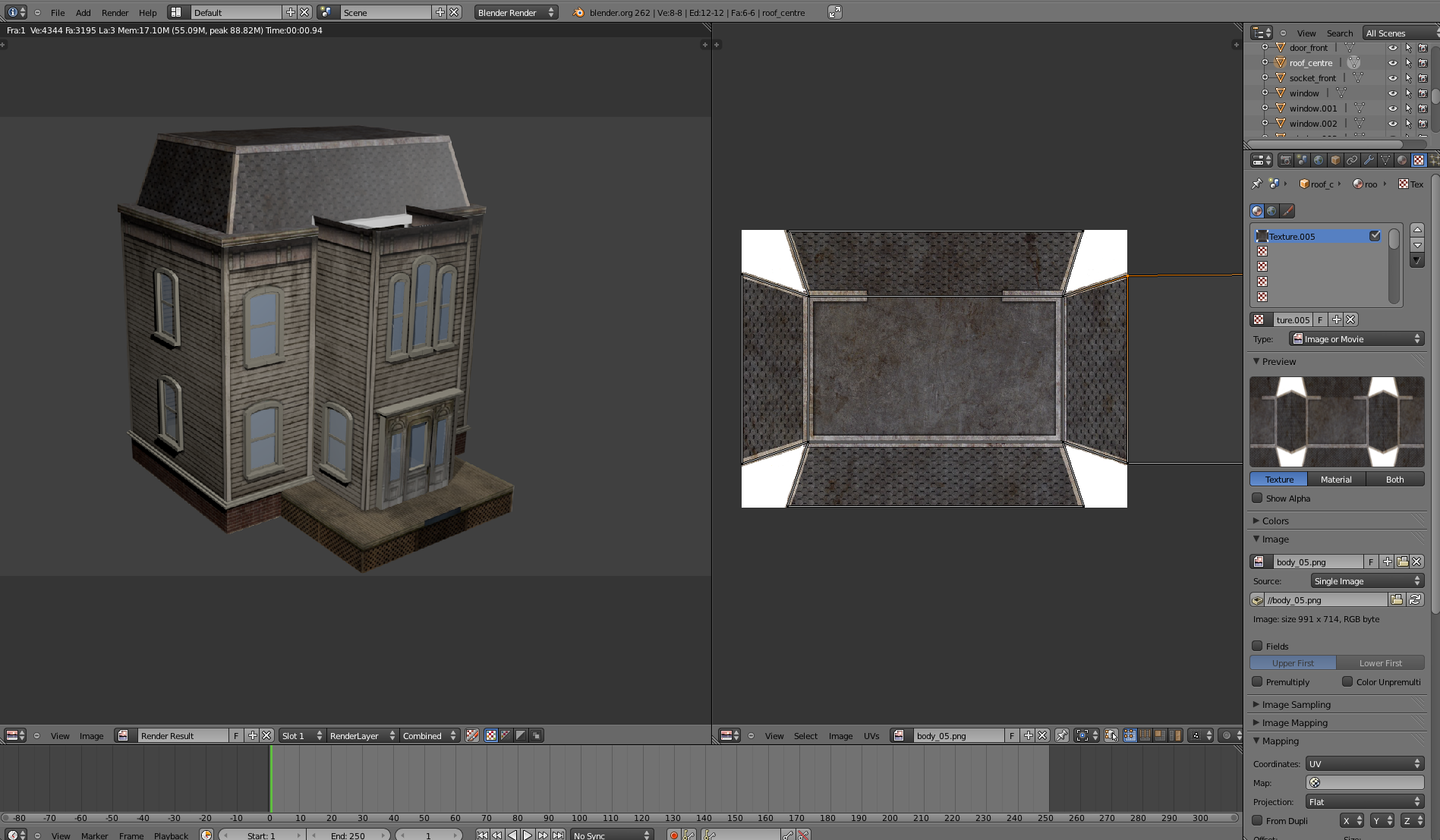Toggle visibility of door_front object
Image resolution: width=1440 pixels, height=840 pixels.
[x=1393, y=48]
